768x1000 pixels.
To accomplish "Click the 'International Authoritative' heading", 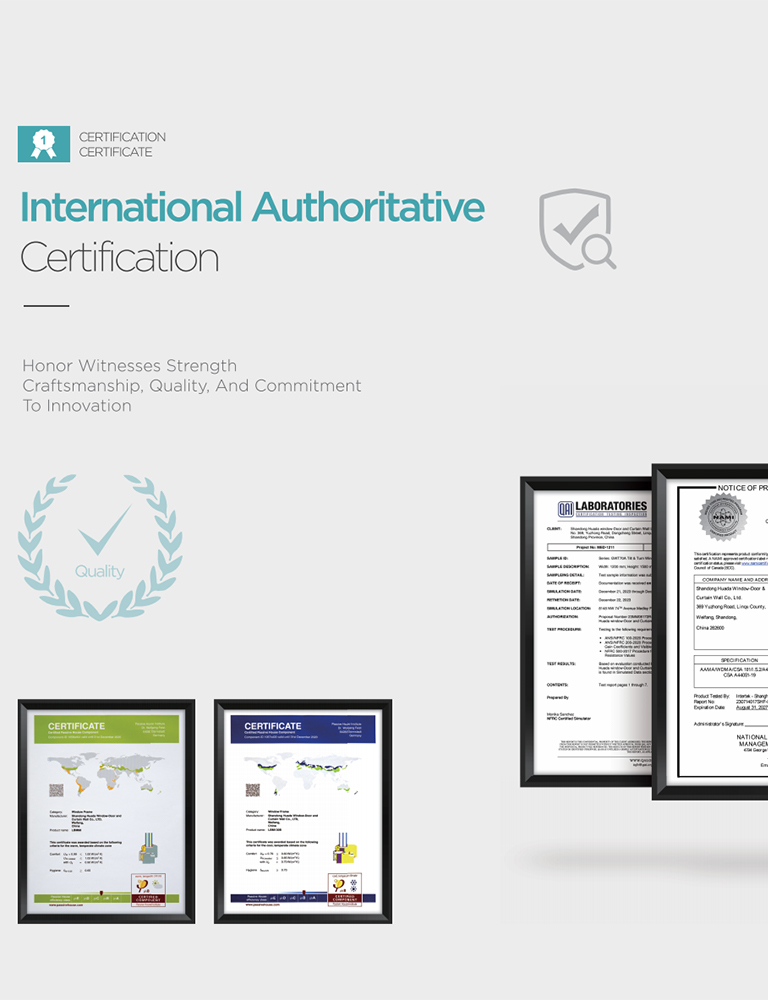I will pyautogui.click(x=253, y=207).
